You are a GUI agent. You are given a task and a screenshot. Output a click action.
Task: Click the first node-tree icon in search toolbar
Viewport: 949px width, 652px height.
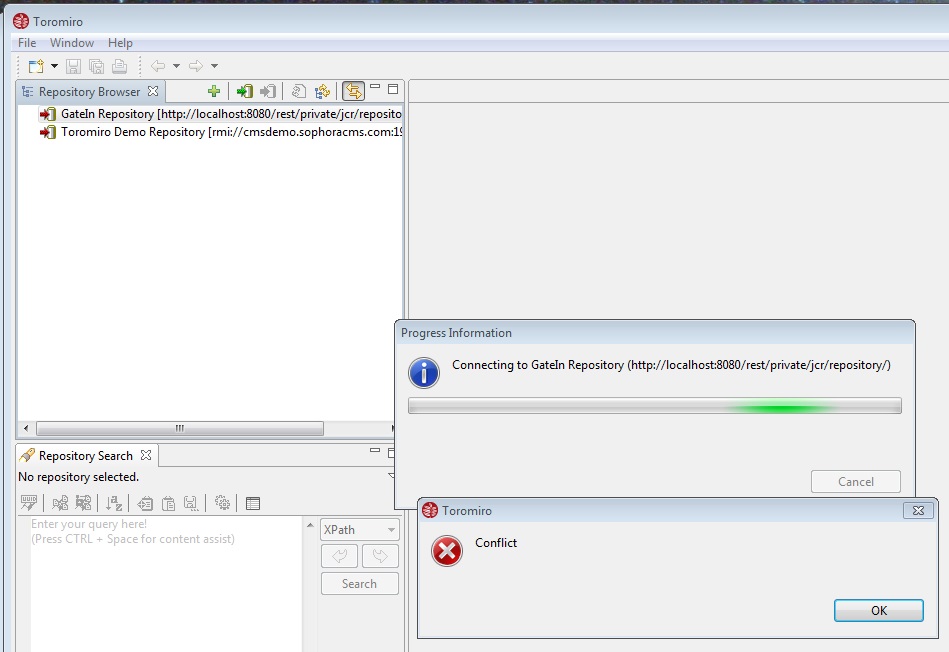(60, 503)
